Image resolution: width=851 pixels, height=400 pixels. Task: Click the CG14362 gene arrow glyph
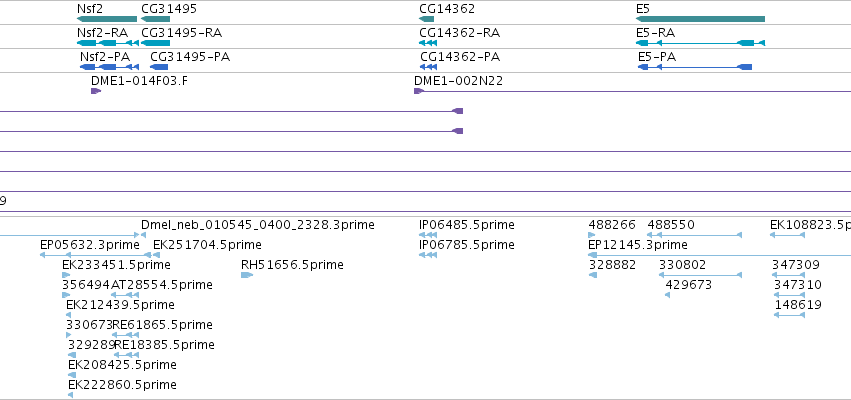coord(427,19)
